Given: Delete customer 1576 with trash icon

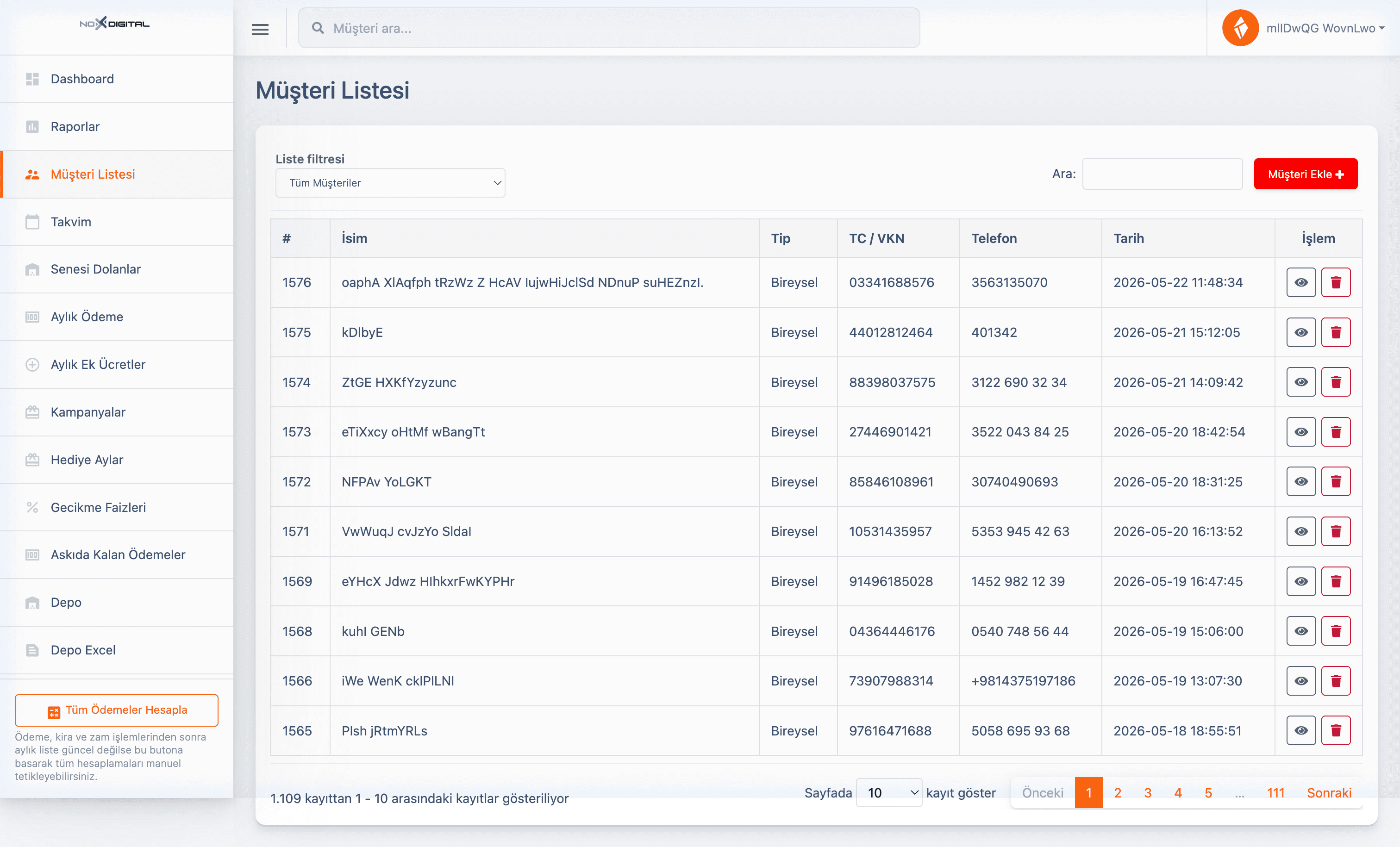Looking at the screenshot, I should pyautogui.click(x=1336, y=282).
